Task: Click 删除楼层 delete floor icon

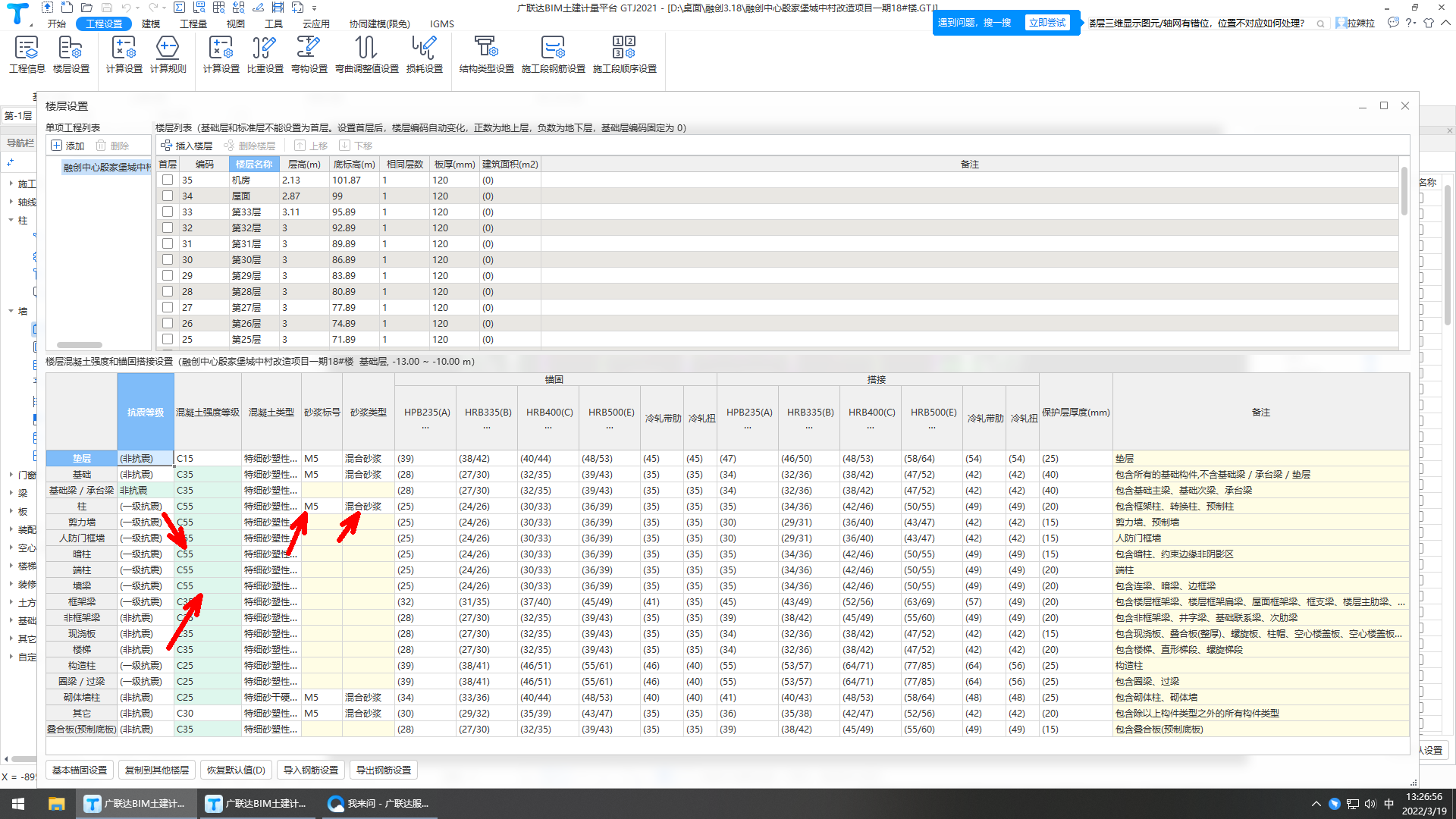Action: coord(249,146)
